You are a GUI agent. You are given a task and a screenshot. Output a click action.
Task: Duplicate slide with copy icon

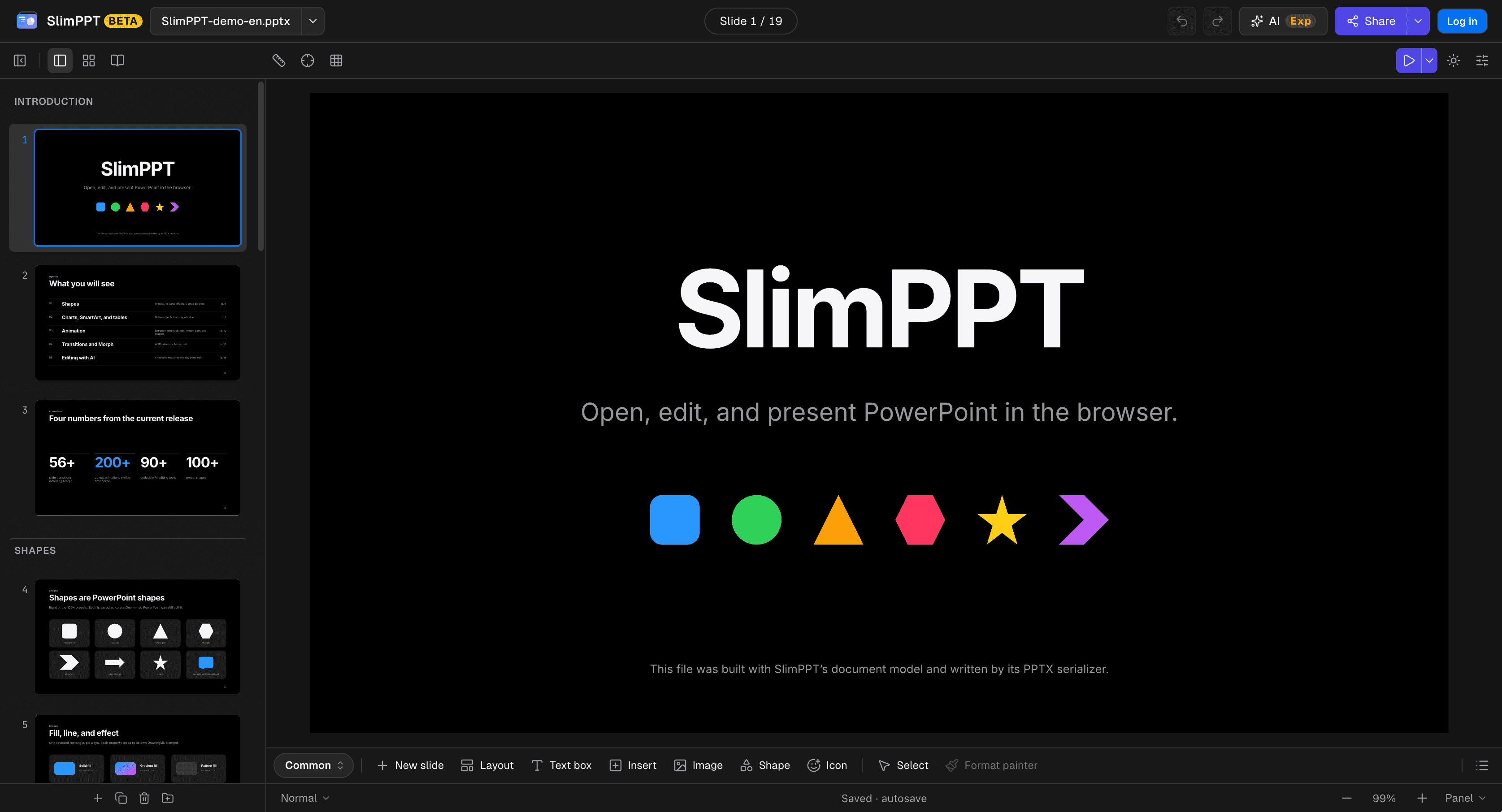tap(121, 798)
